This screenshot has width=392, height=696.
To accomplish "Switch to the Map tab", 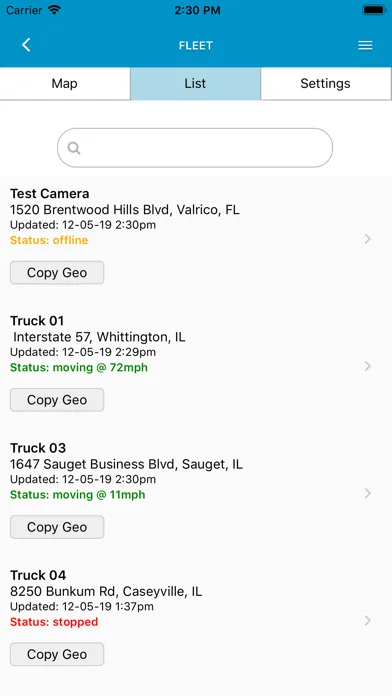I will (x=65, y=83).
